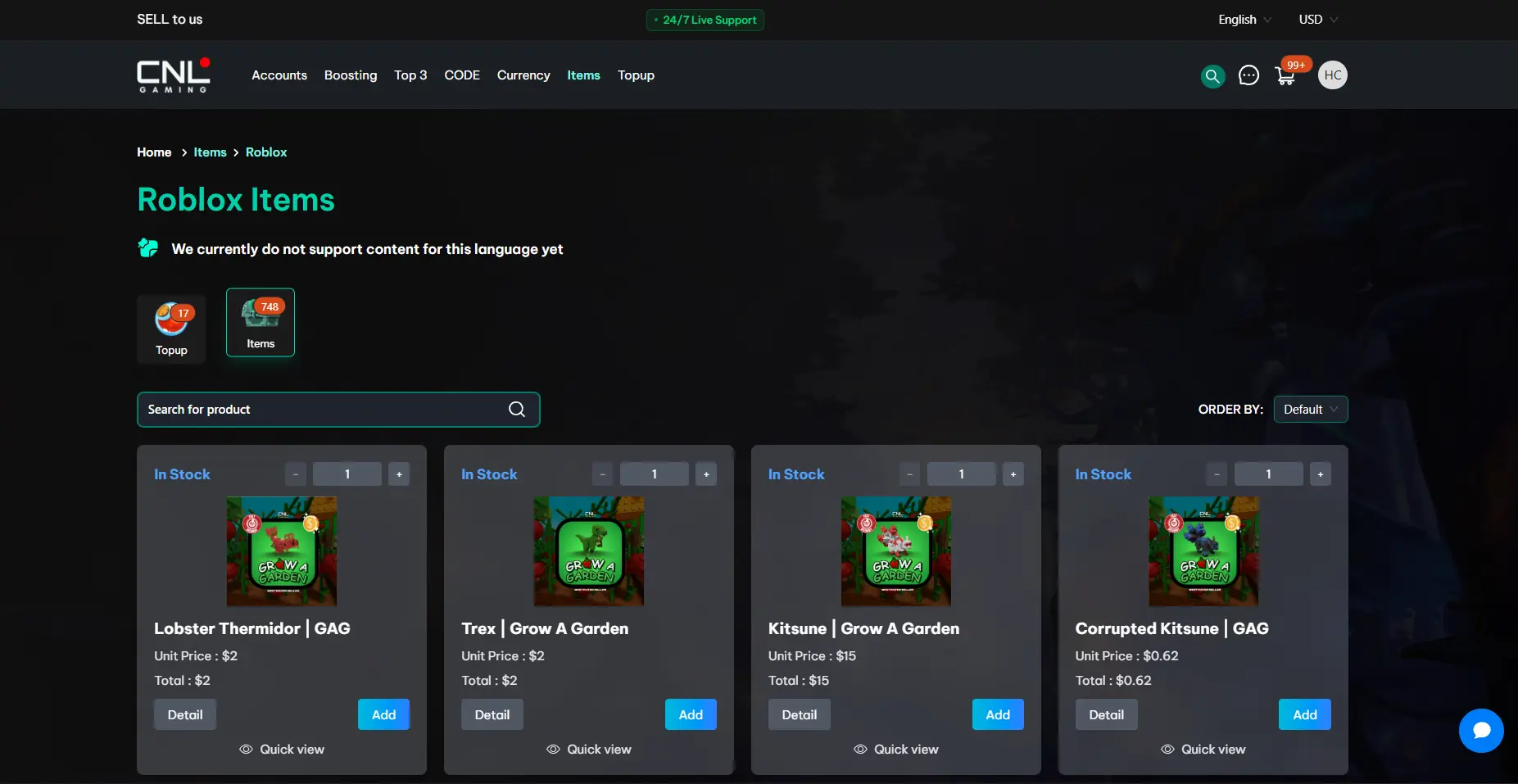Open Detail for Kitsune Grow A Garden

[800, 714]
